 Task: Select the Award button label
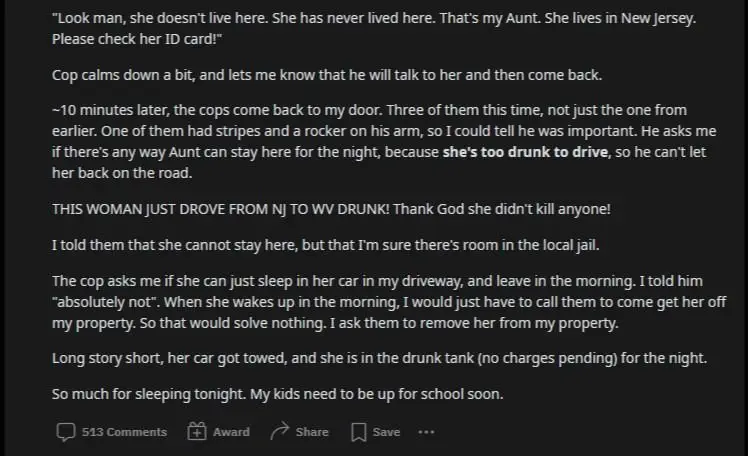(231, 432)
